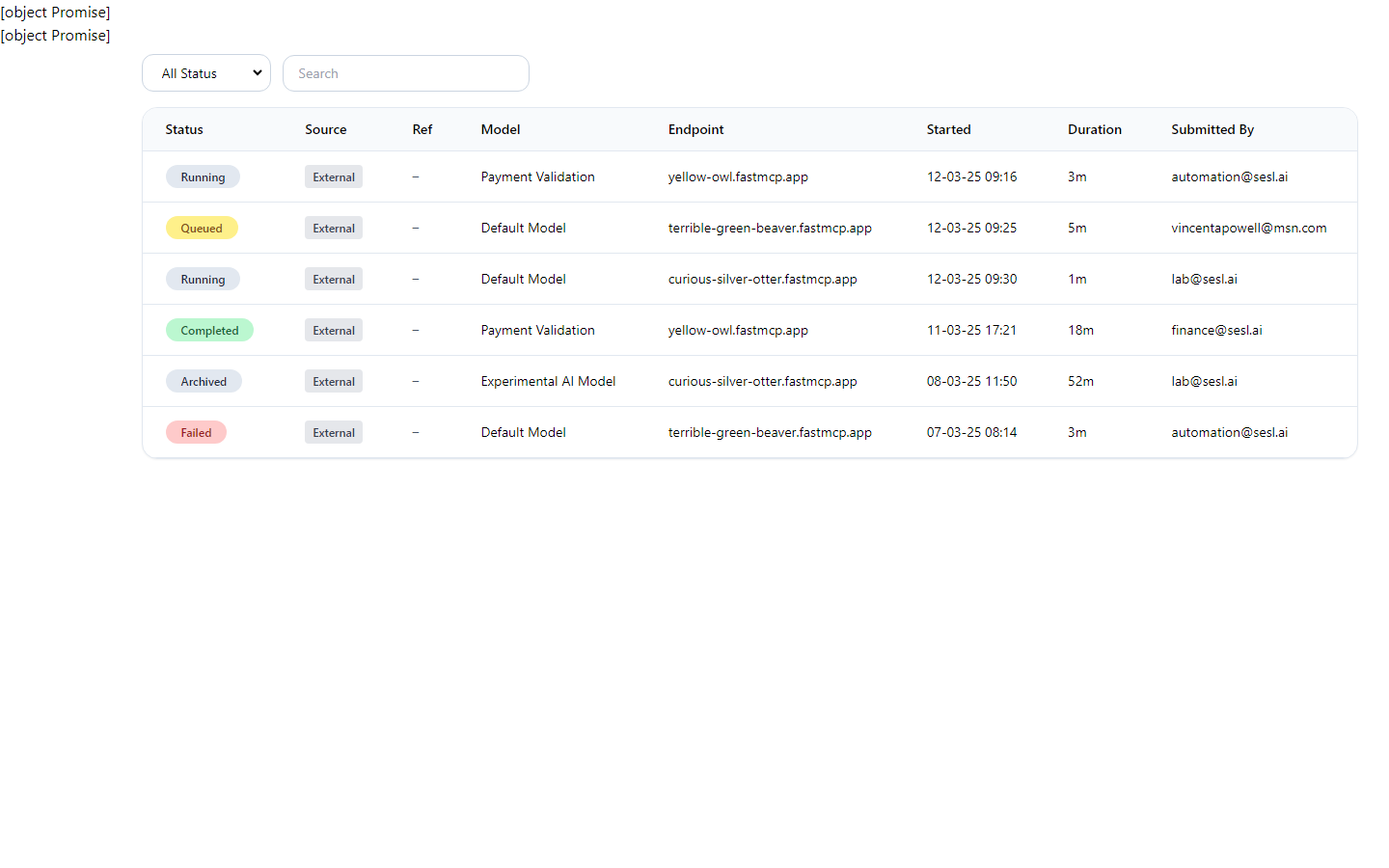Viewport: 1389px width, 868px height.
Task: Click Running badge for Payment Validation row
Action: [203, 177]
